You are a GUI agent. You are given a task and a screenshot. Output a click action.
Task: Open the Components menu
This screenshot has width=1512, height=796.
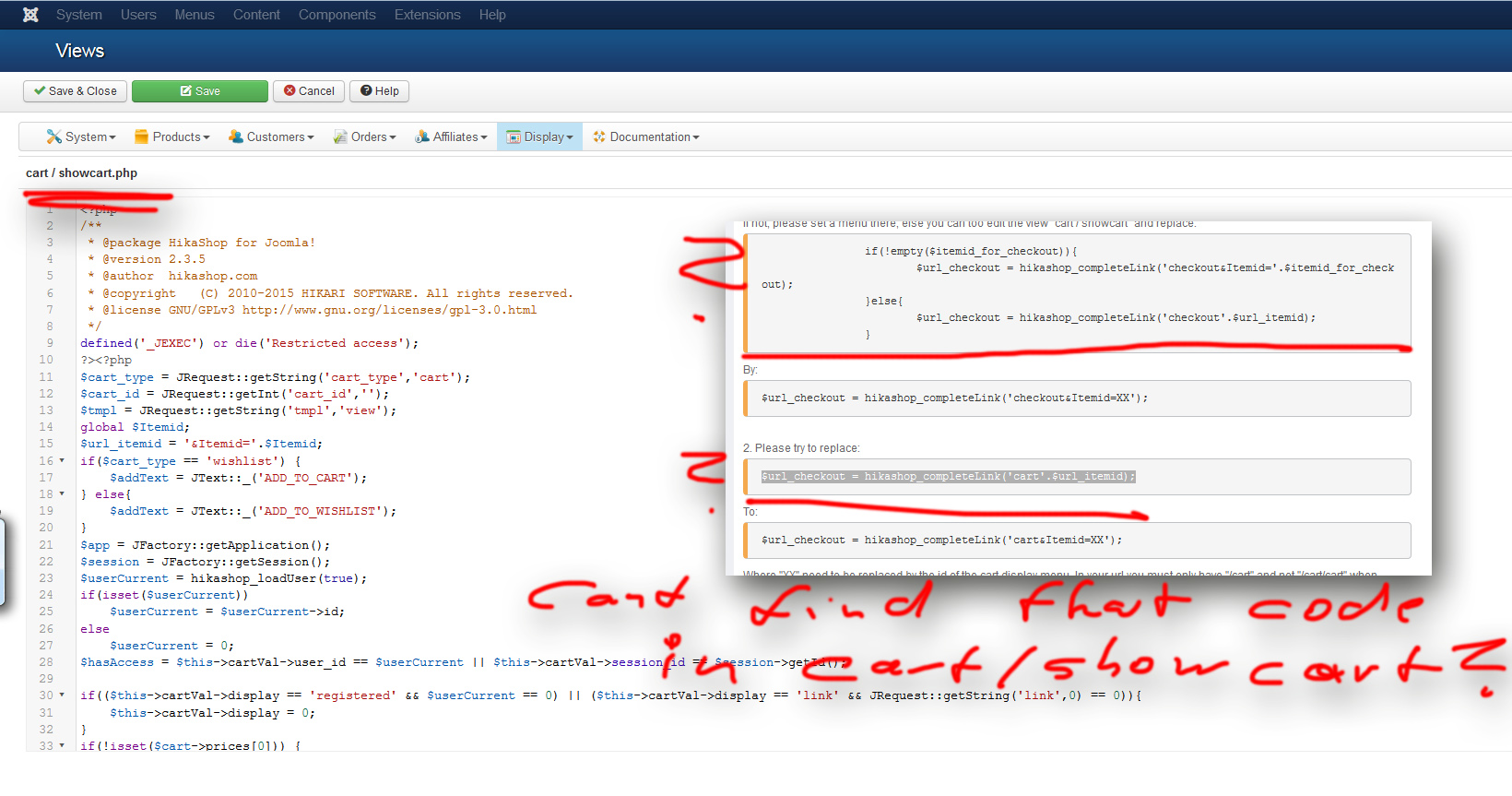click(337, 15)
